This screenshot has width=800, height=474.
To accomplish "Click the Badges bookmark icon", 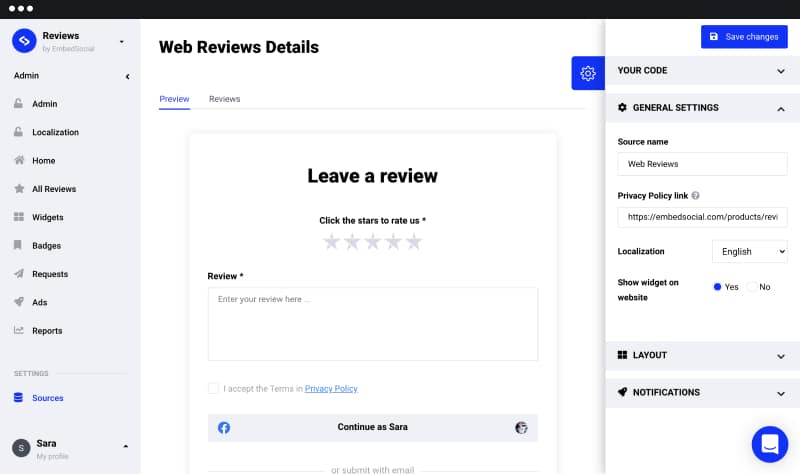I will [x=18, y=245].
